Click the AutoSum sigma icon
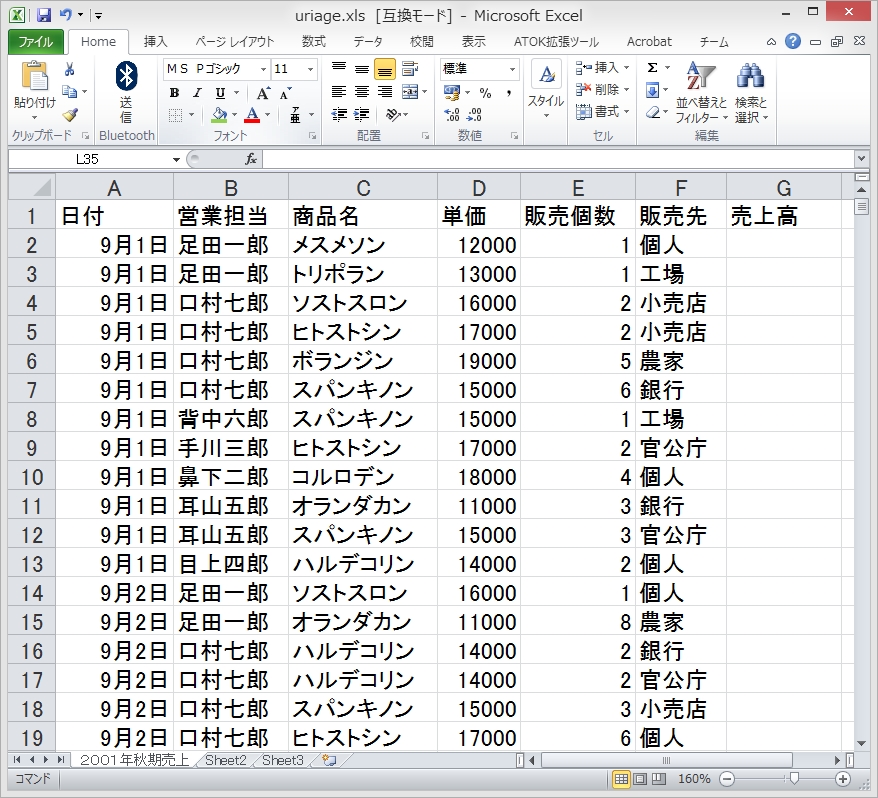The width and height of the screenshot is (878, 798). 652,68
